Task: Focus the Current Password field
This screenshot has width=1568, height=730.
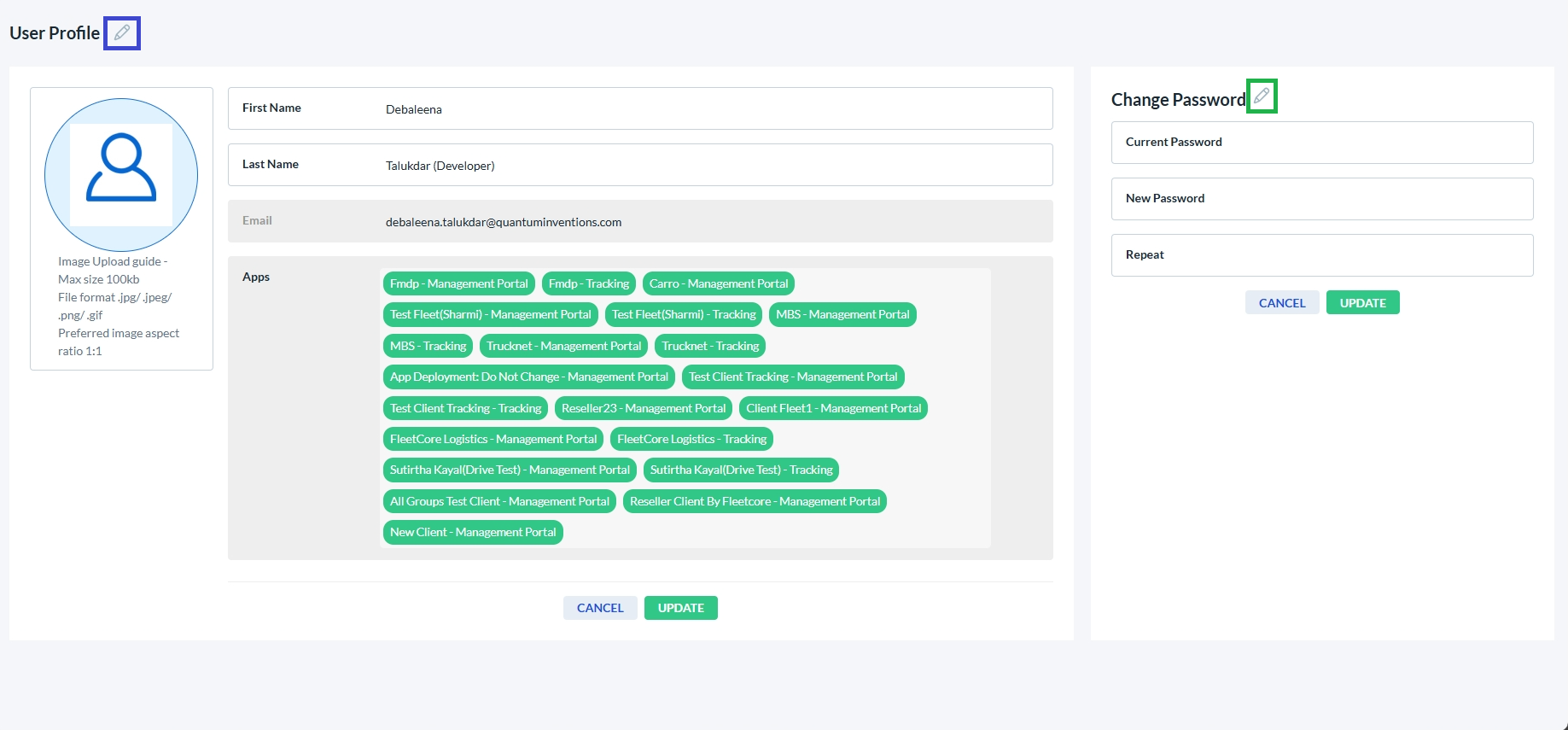Action: [1321, 143]
